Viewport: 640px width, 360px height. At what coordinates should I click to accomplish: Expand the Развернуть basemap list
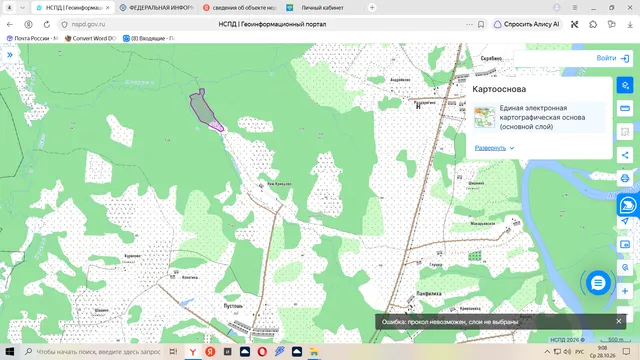coord(494,148)
